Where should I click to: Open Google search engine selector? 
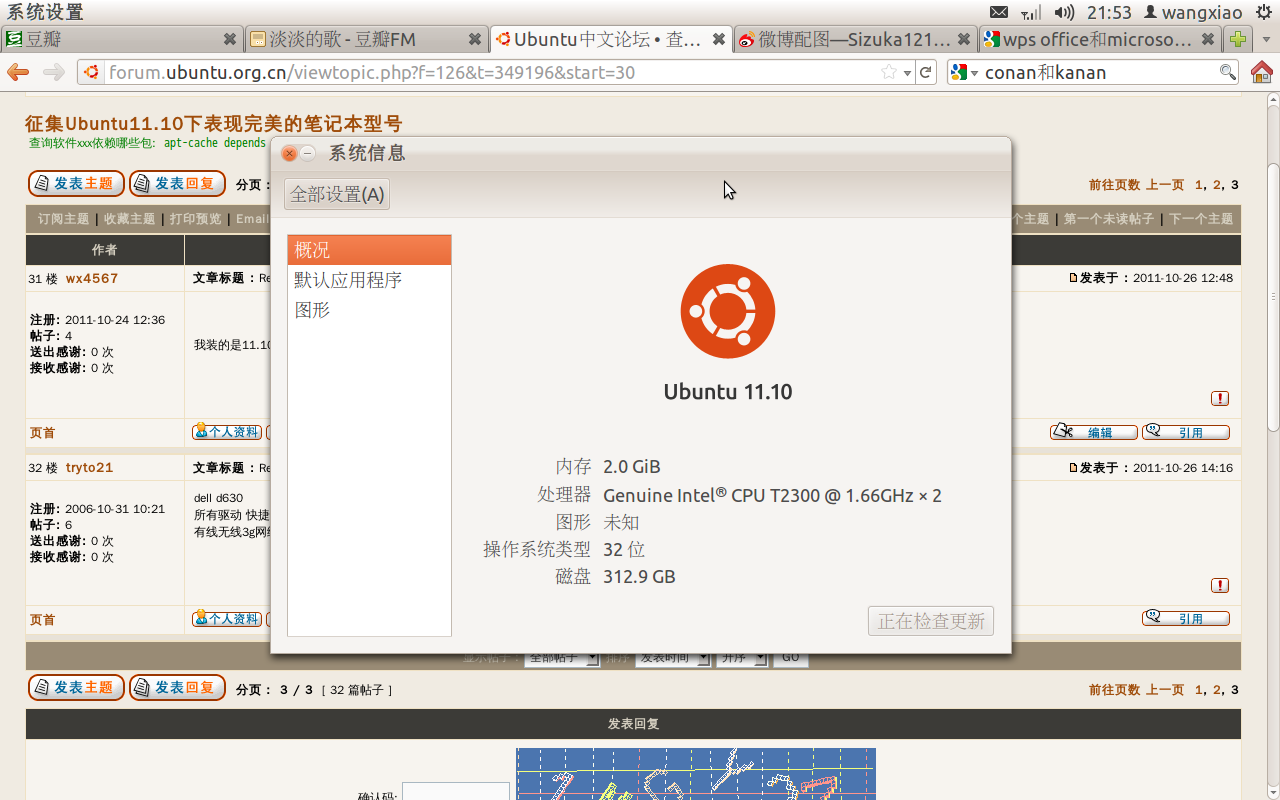coord(964,72)
